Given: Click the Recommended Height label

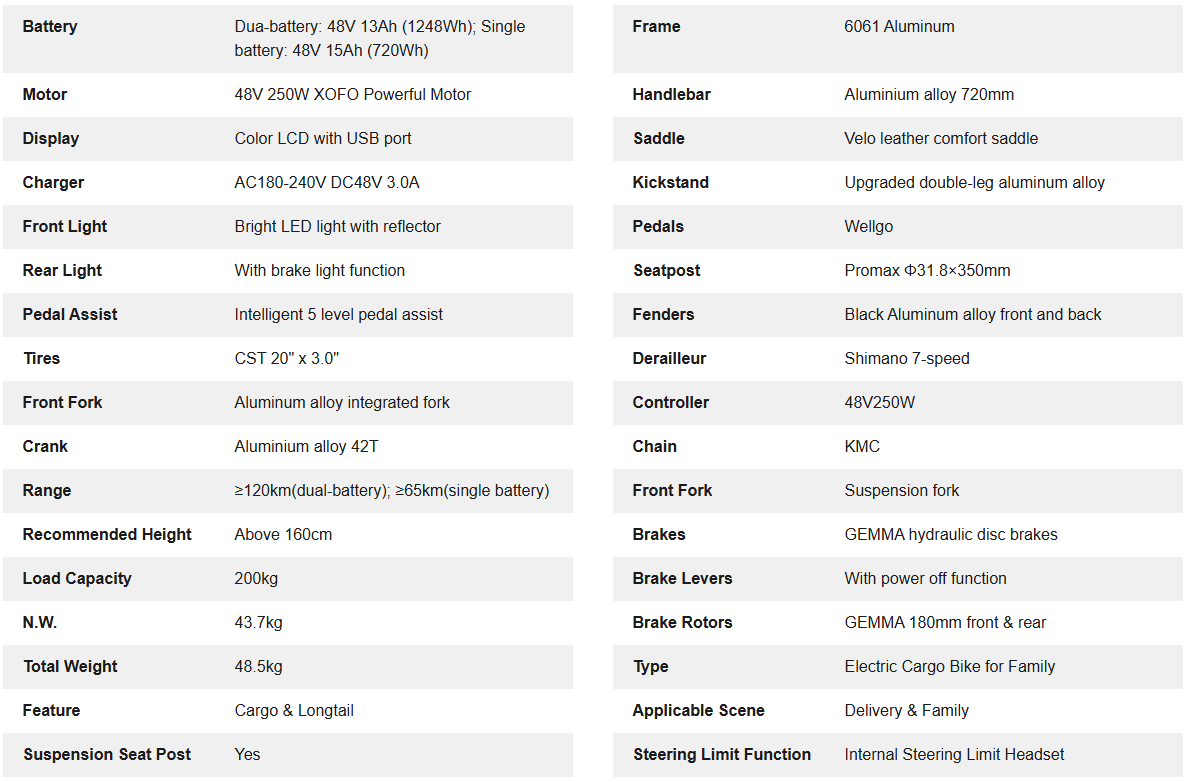Looking at the screenshot, I should point(107,535).
